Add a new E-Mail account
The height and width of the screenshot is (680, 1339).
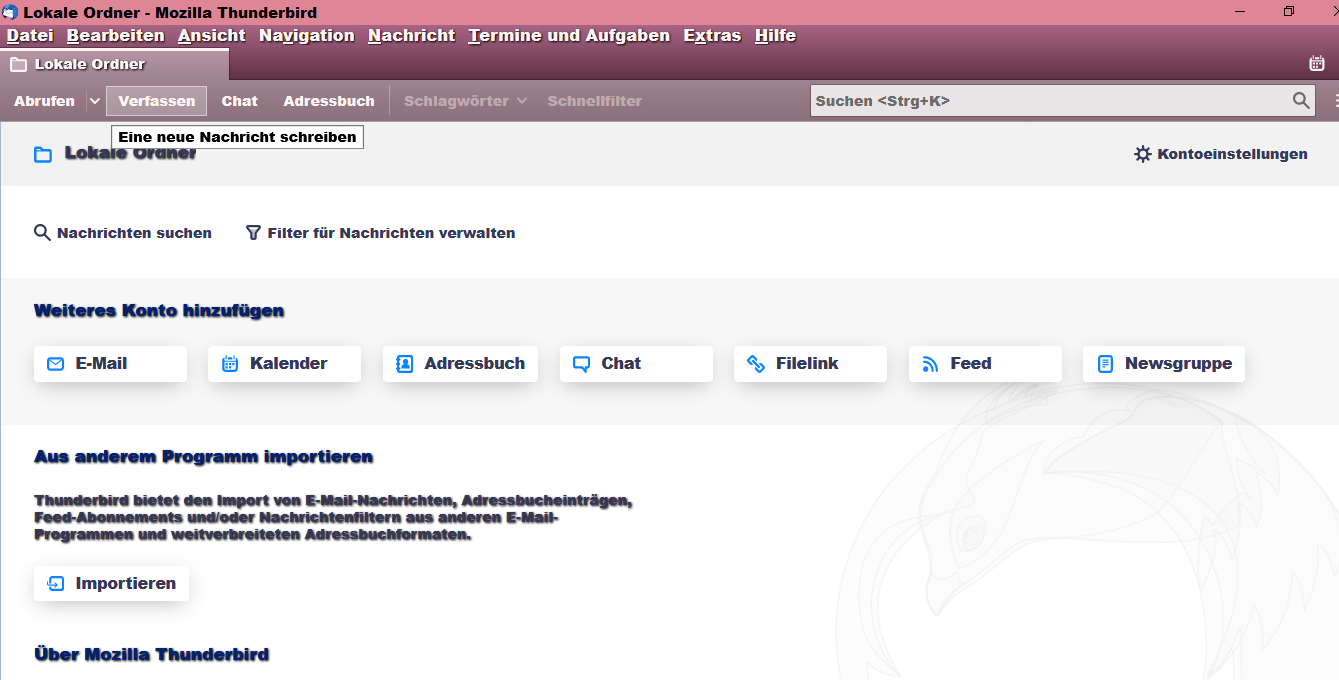[110, 363]
